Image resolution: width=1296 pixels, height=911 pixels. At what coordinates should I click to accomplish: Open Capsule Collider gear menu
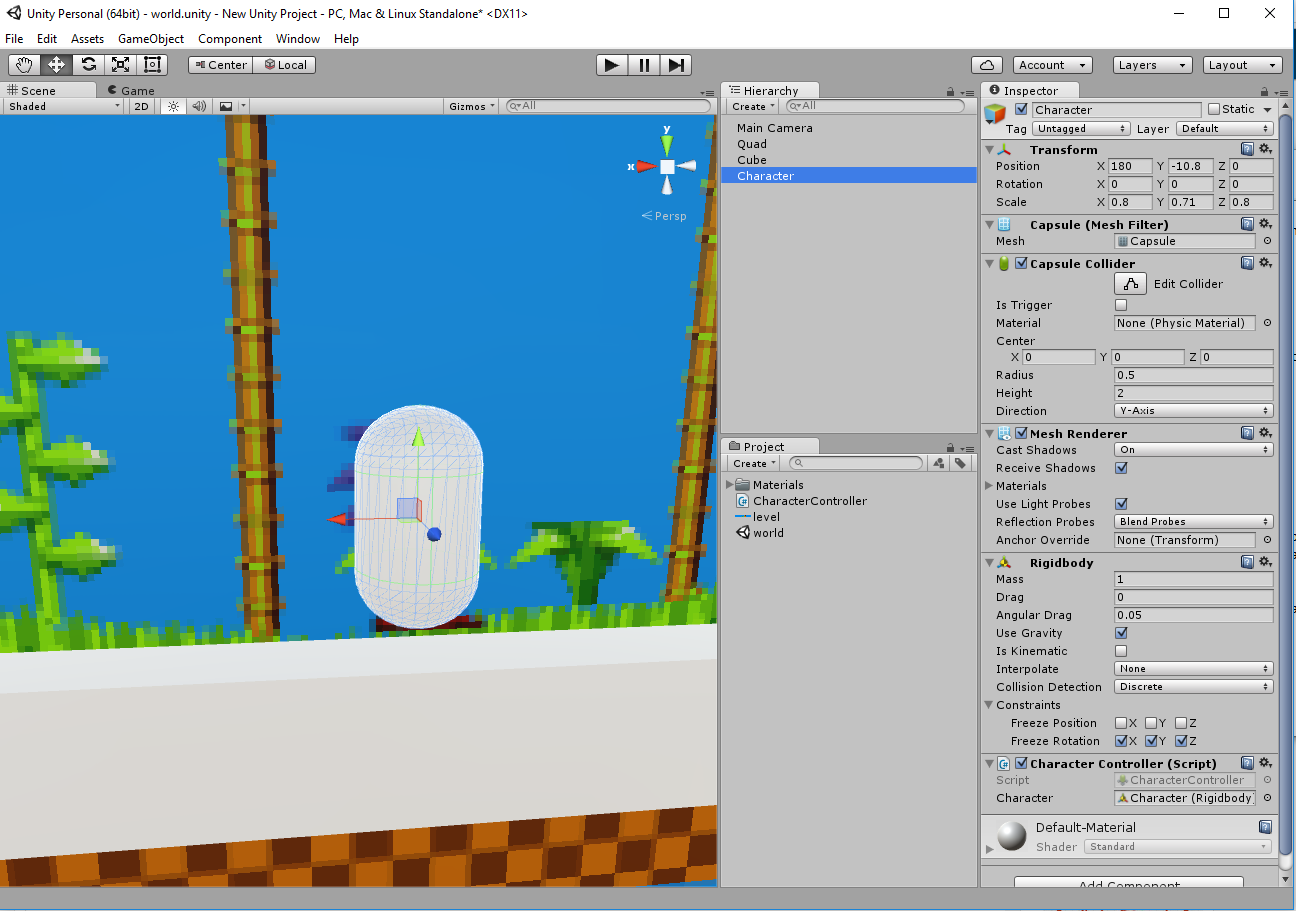(x=1265, y=263)
